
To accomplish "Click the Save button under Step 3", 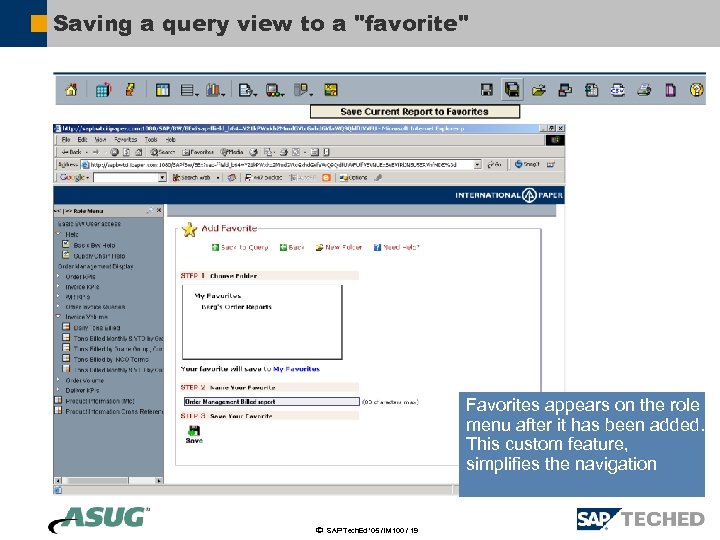I will point(194,434).
